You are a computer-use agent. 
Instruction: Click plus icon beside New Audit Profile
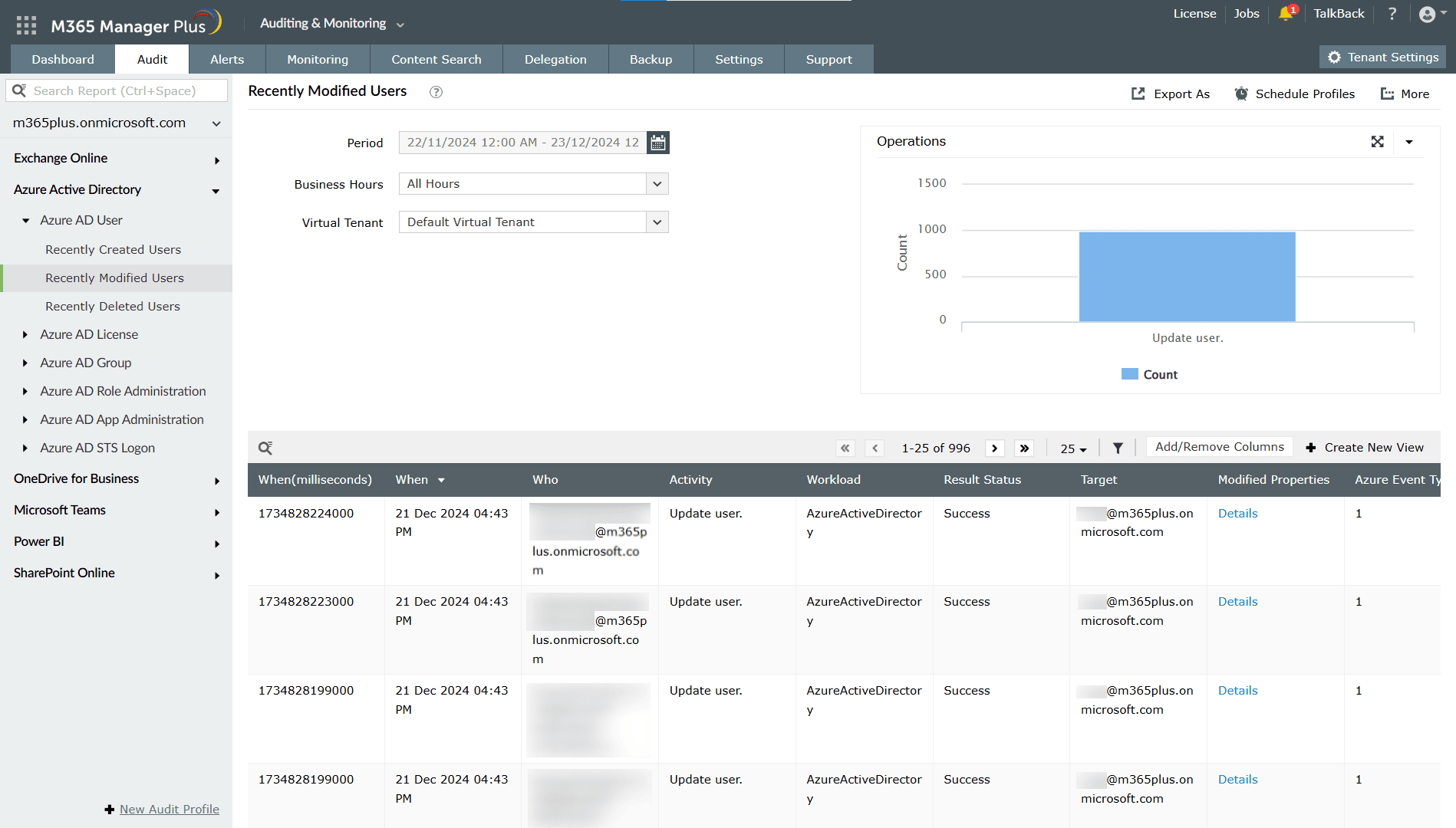pyautogui.click(x=110, y=810)
